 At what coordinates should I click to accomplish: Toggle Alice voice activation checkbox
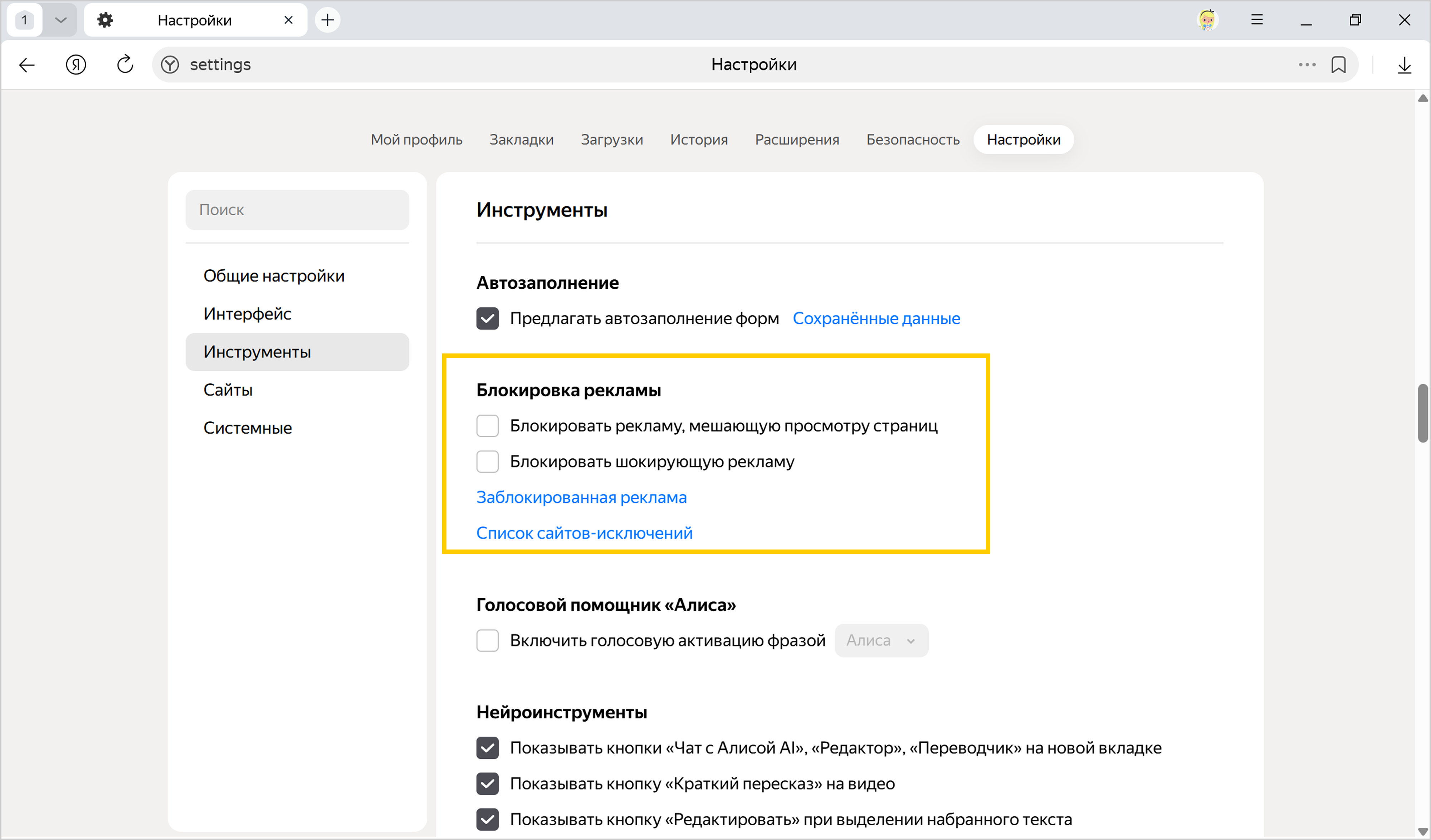click(x=487, y=640)
